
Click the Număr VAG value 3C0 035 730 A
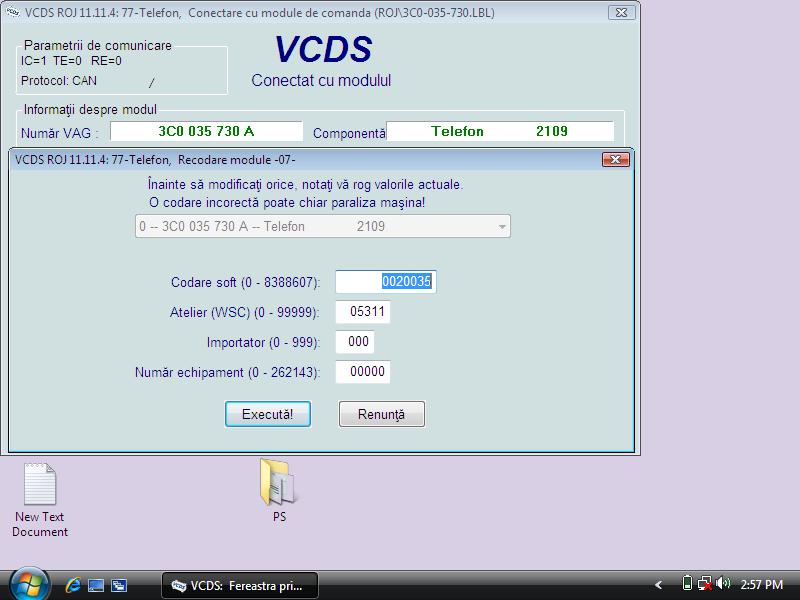[x=207, y=131]
